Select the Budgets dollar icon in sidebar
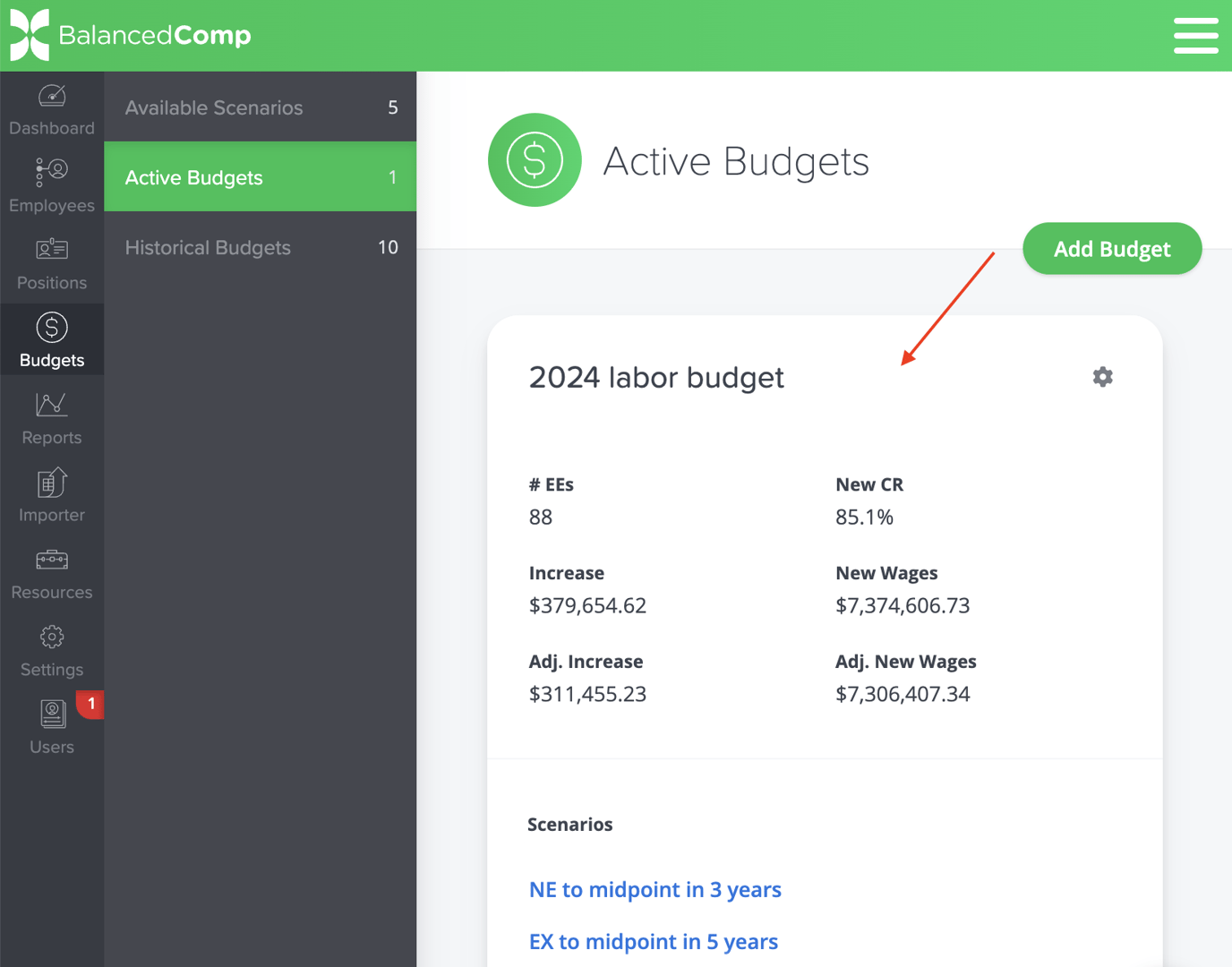Screen dimensions: 1232x967 pos(52,327)
